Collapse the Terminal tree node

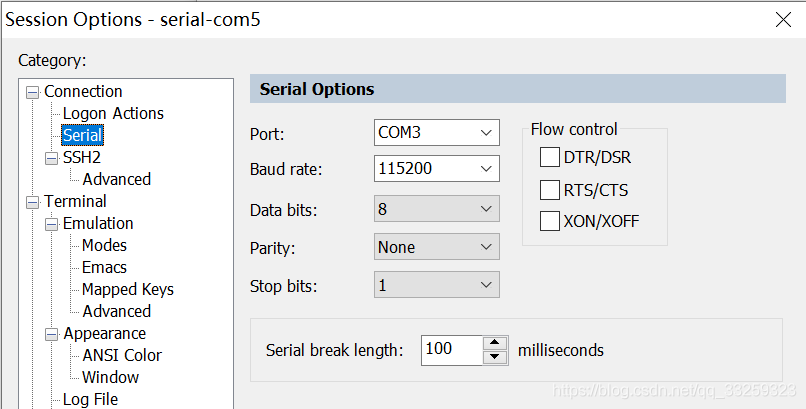click(x=33, y=202)
